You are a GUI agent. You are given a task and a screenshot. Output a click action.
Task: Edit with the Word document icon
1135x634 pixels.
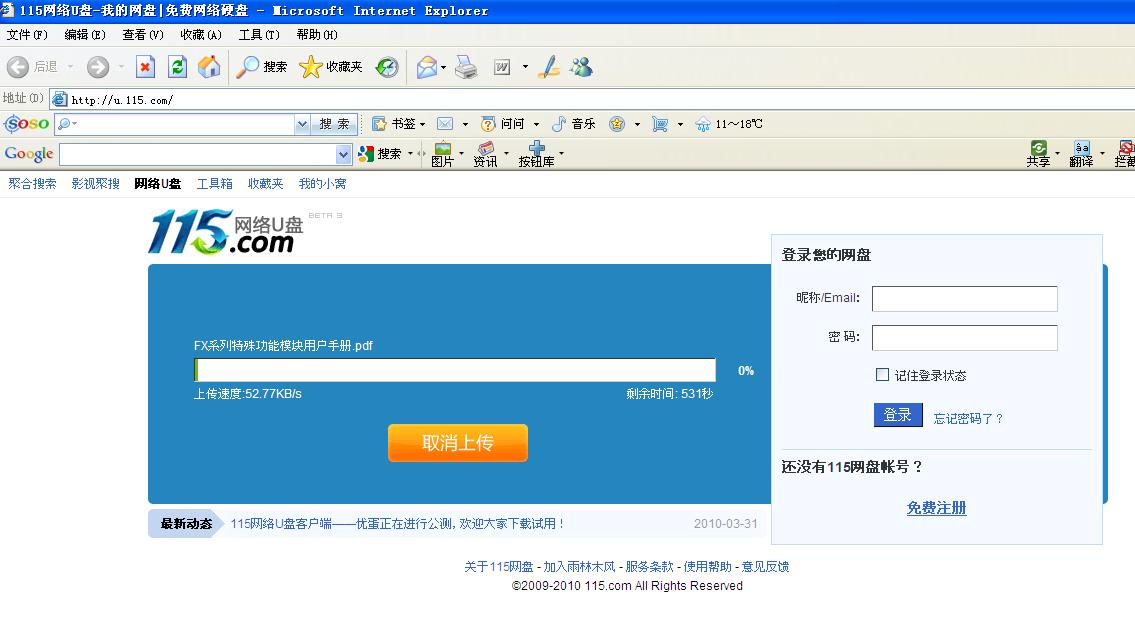click(502, 67)
